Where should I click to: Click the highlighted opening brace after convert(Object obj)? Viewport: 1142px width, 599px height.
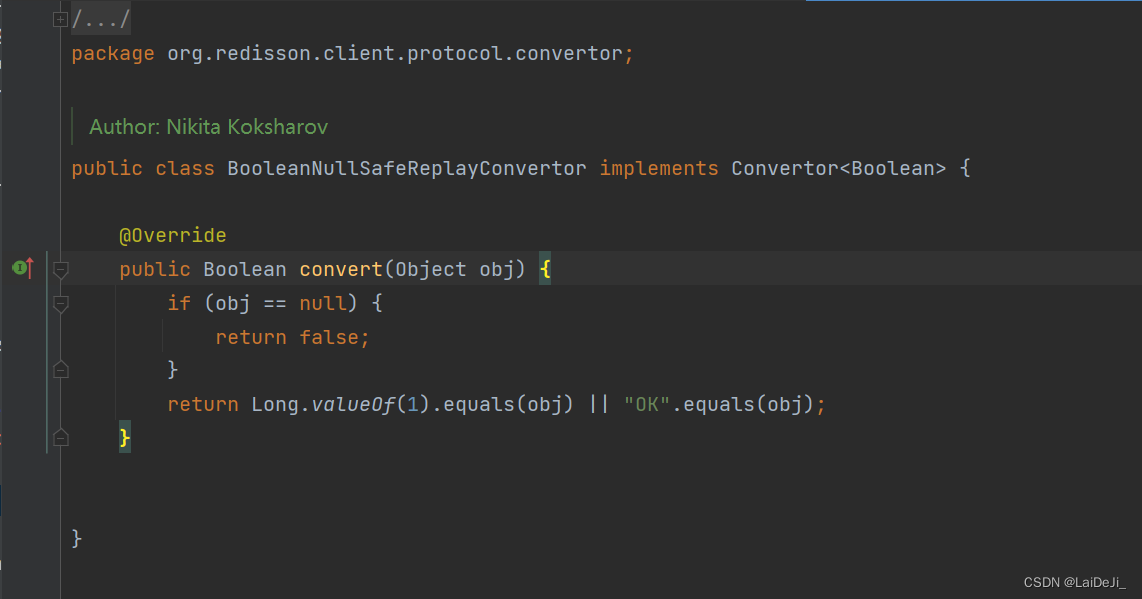545,269
